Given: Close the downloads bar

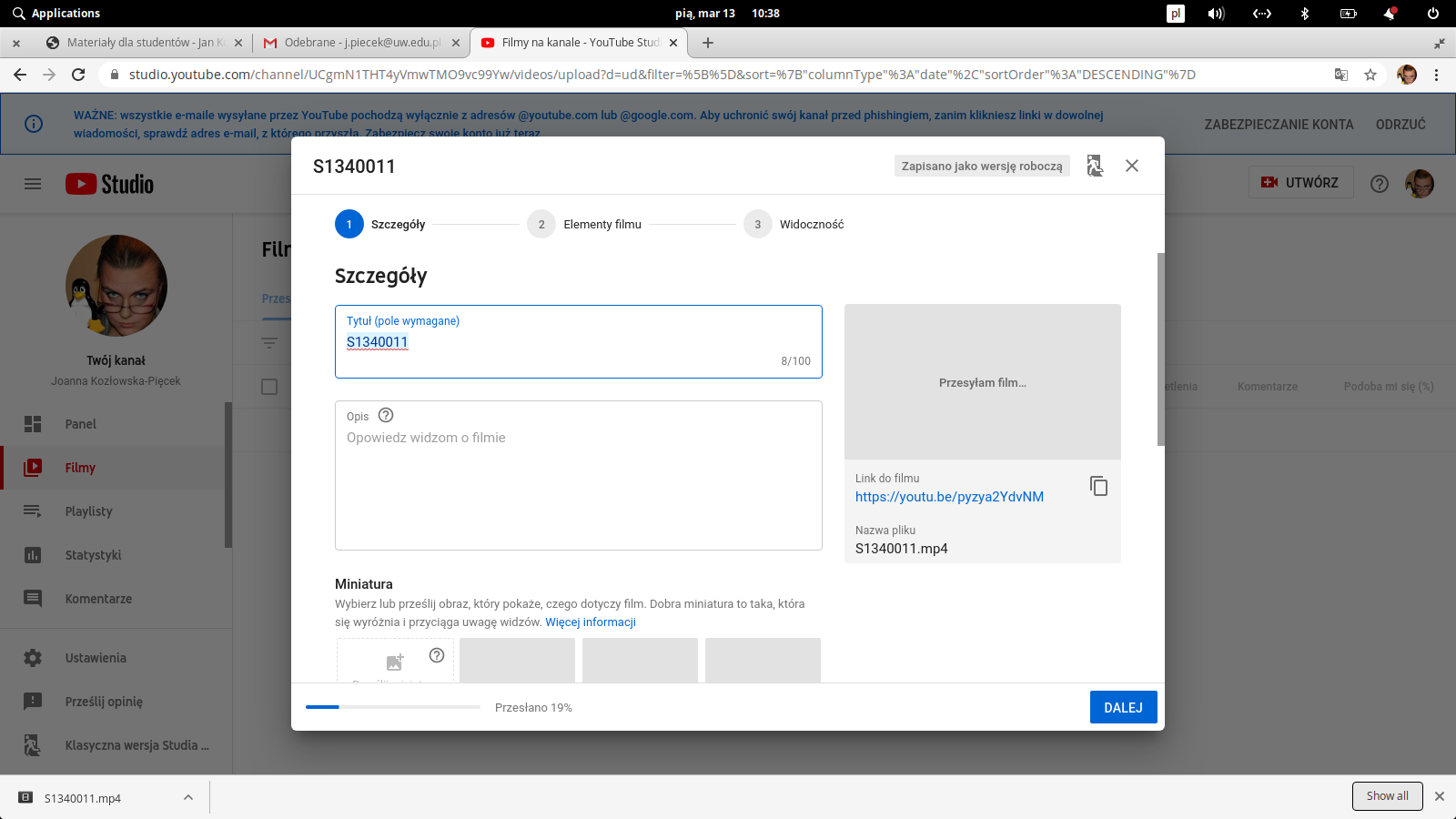Looking at the screenshot, I should click(1440, 796).
